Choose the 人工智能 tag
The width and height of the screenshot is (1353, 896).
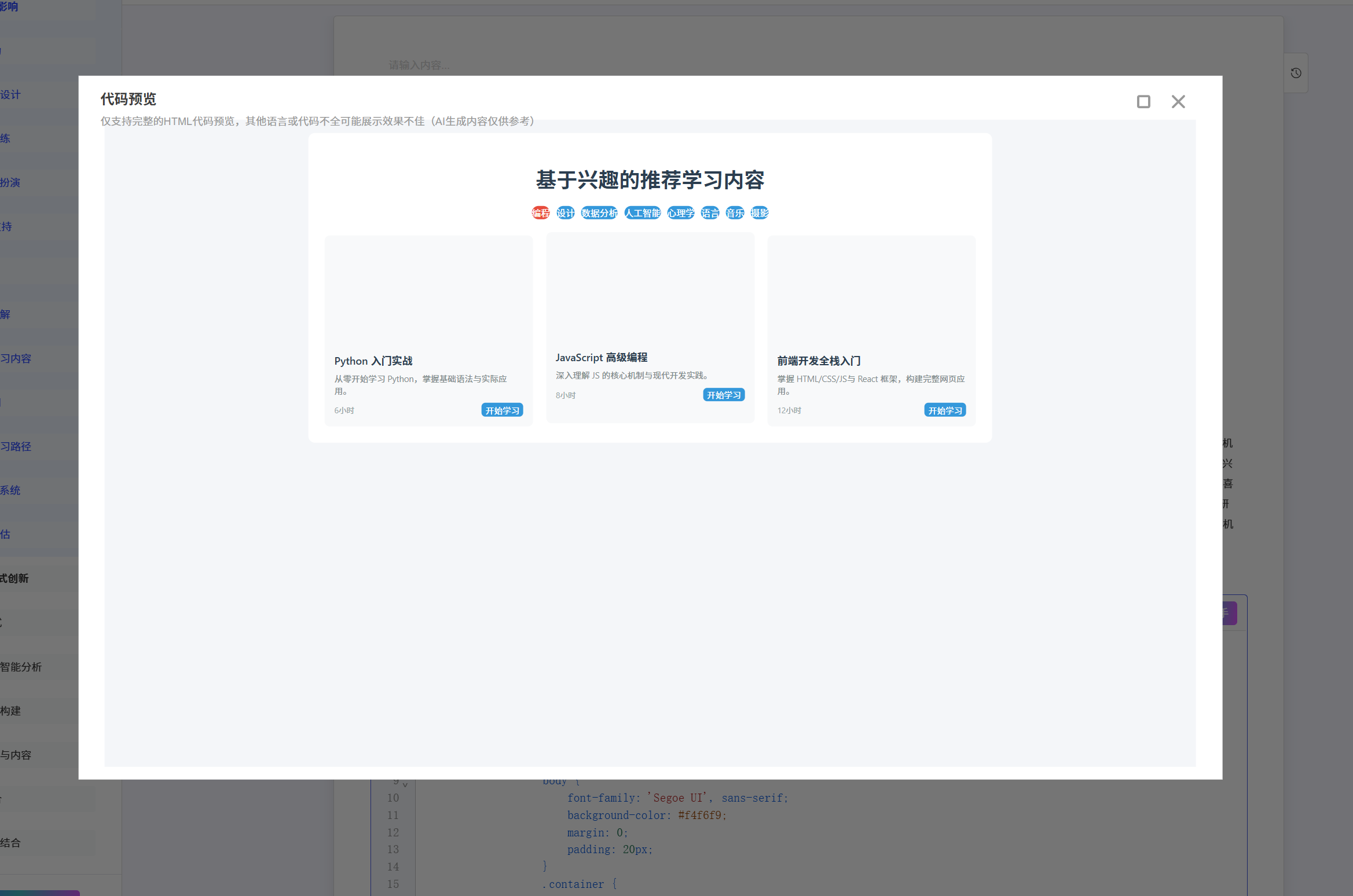[x=642, y=213]
